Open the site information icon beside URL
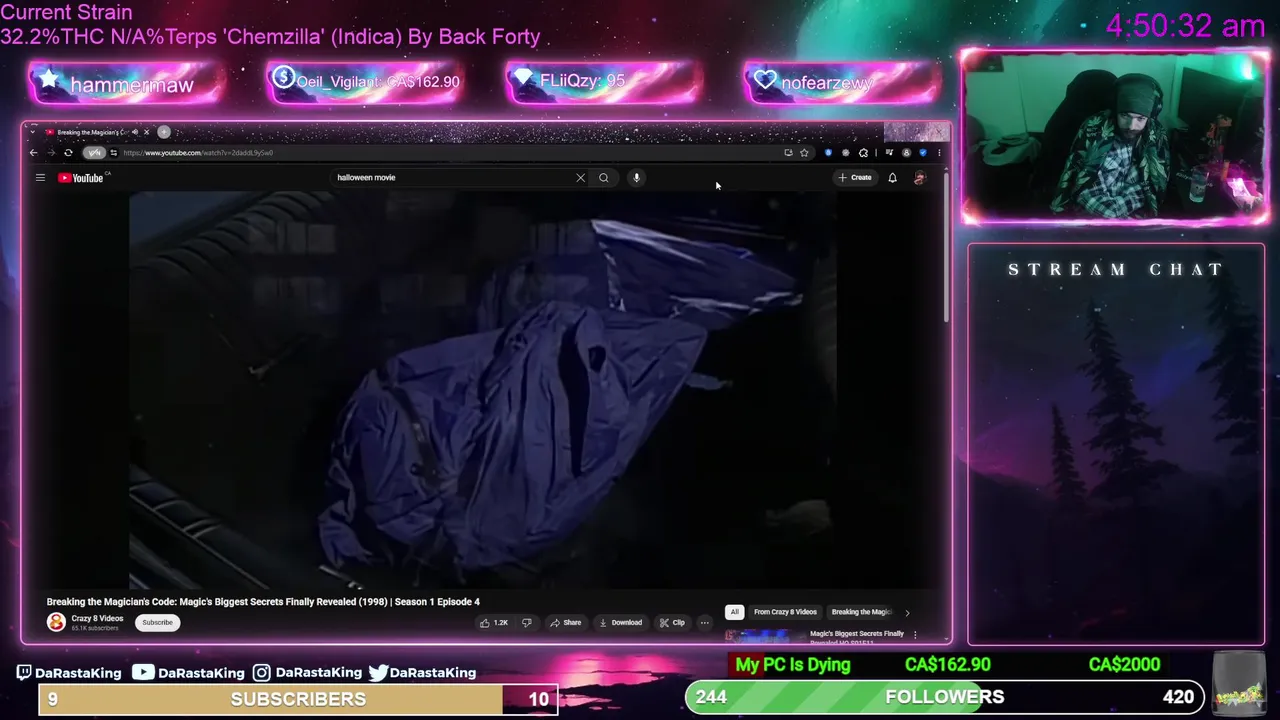The height and width of the screenshot is (720, 1280). [x=113, y=153]
